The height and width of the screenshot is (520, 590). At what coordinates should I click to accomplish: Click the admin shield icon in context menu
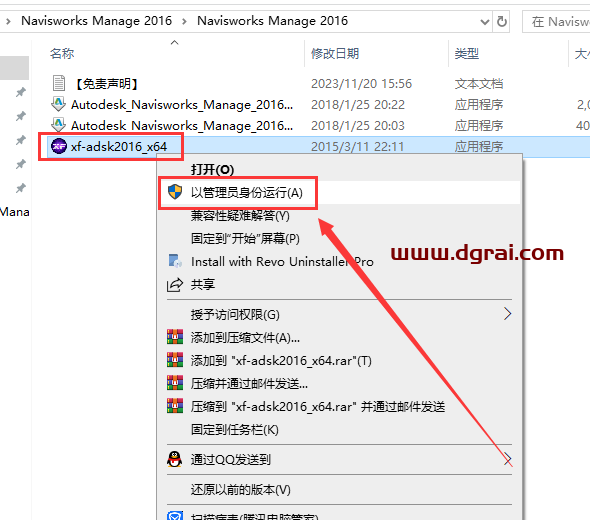[175, 192]
